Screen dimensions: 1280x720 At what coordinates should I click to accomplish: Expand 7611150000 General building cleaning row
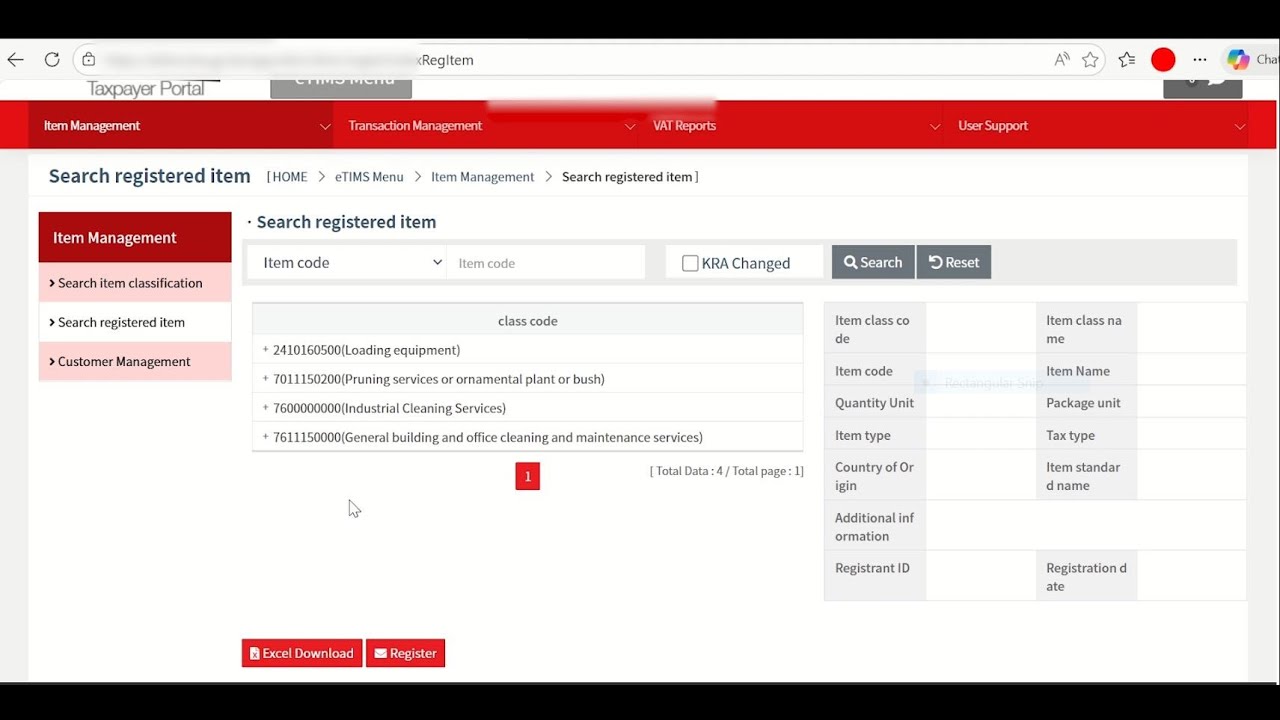pos(266,437)
